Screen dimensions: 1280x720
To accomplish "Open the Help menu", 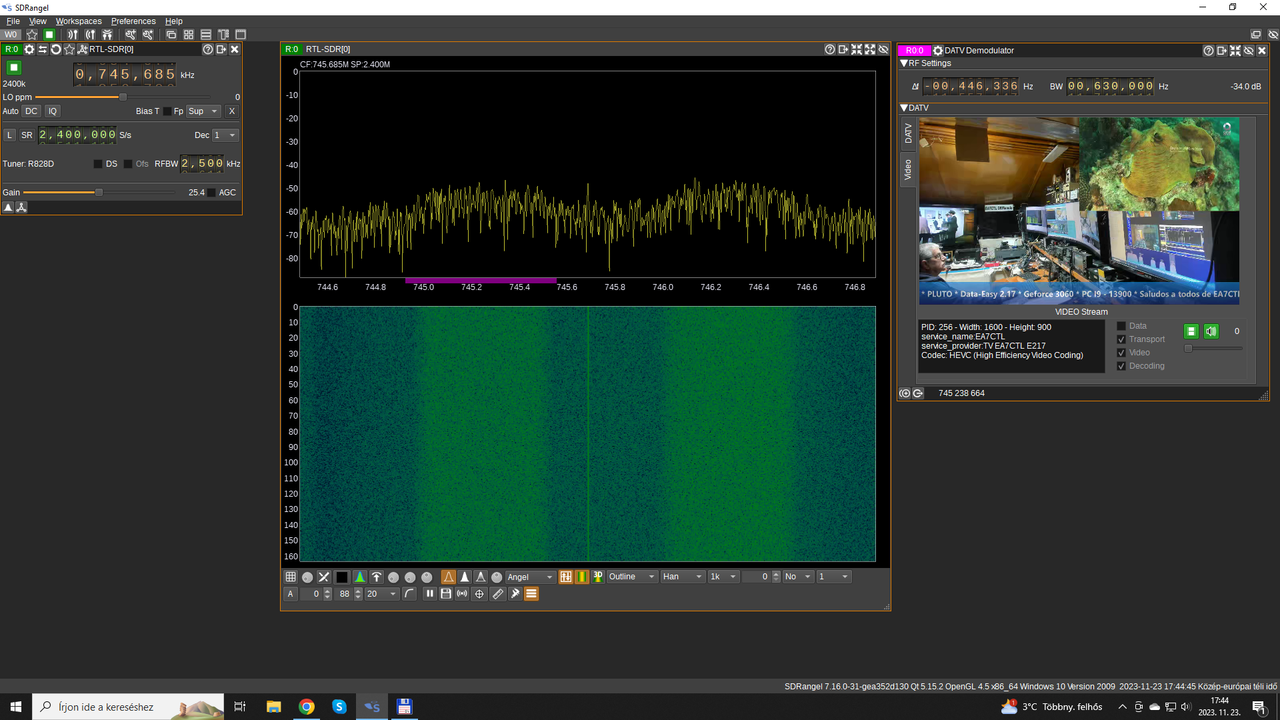I will point(174,21).
